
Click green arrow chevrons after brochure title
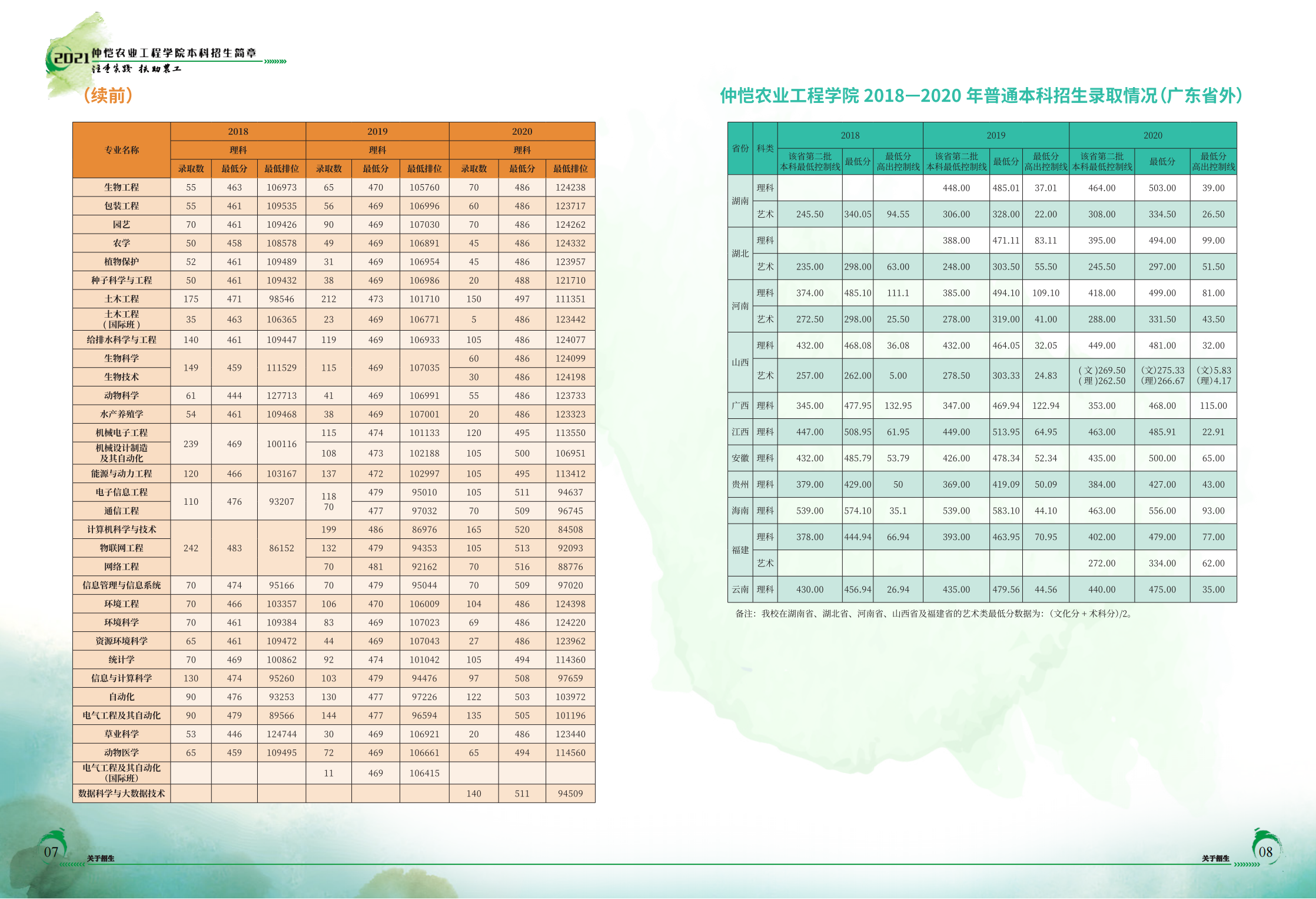pyautogui.click(x=275, y=61)
